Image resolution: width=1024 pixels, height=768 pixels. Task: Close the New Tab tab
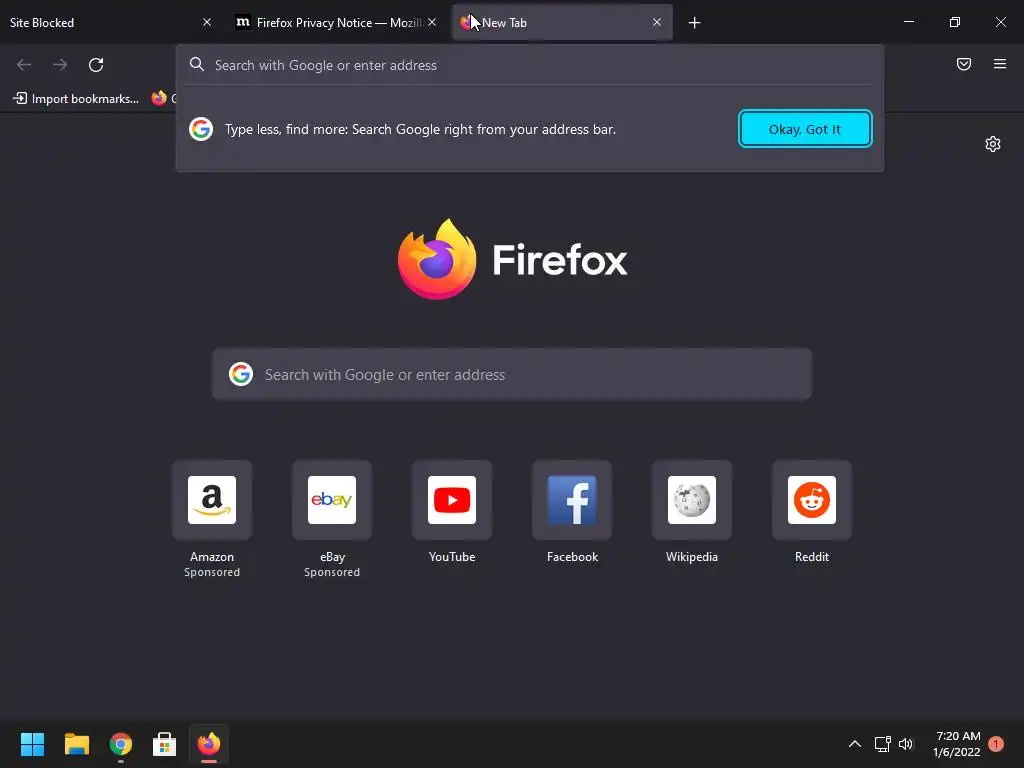[657, 22]
